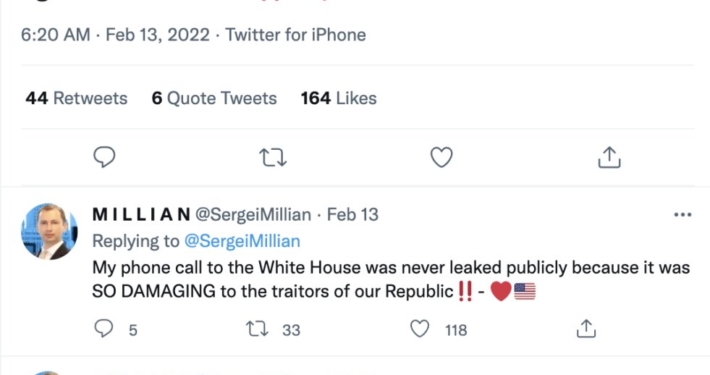Open the MILLIAN display name profile
Viewport: 710px width, 375px height.
tap(142, 214)
